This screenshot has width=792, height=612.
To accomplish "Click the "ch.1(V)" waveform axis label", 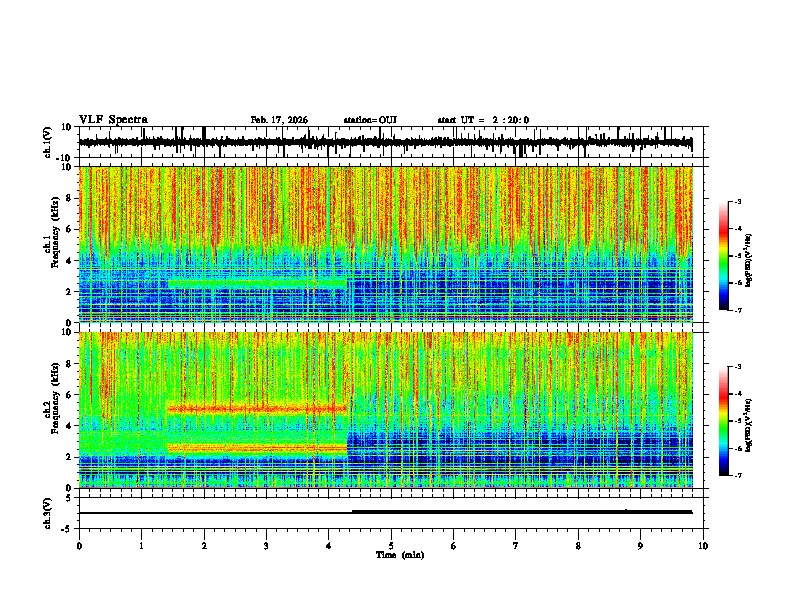I will 48,142.
